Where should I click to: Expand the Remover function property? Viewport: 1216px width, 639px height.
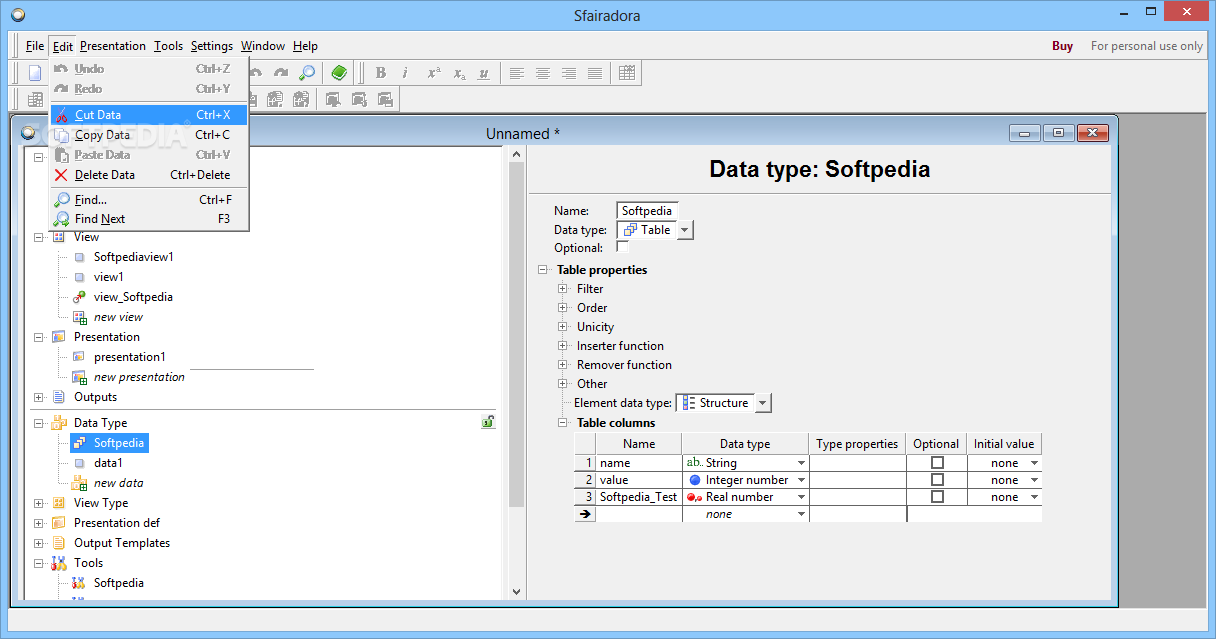click(x=563, y=365)
